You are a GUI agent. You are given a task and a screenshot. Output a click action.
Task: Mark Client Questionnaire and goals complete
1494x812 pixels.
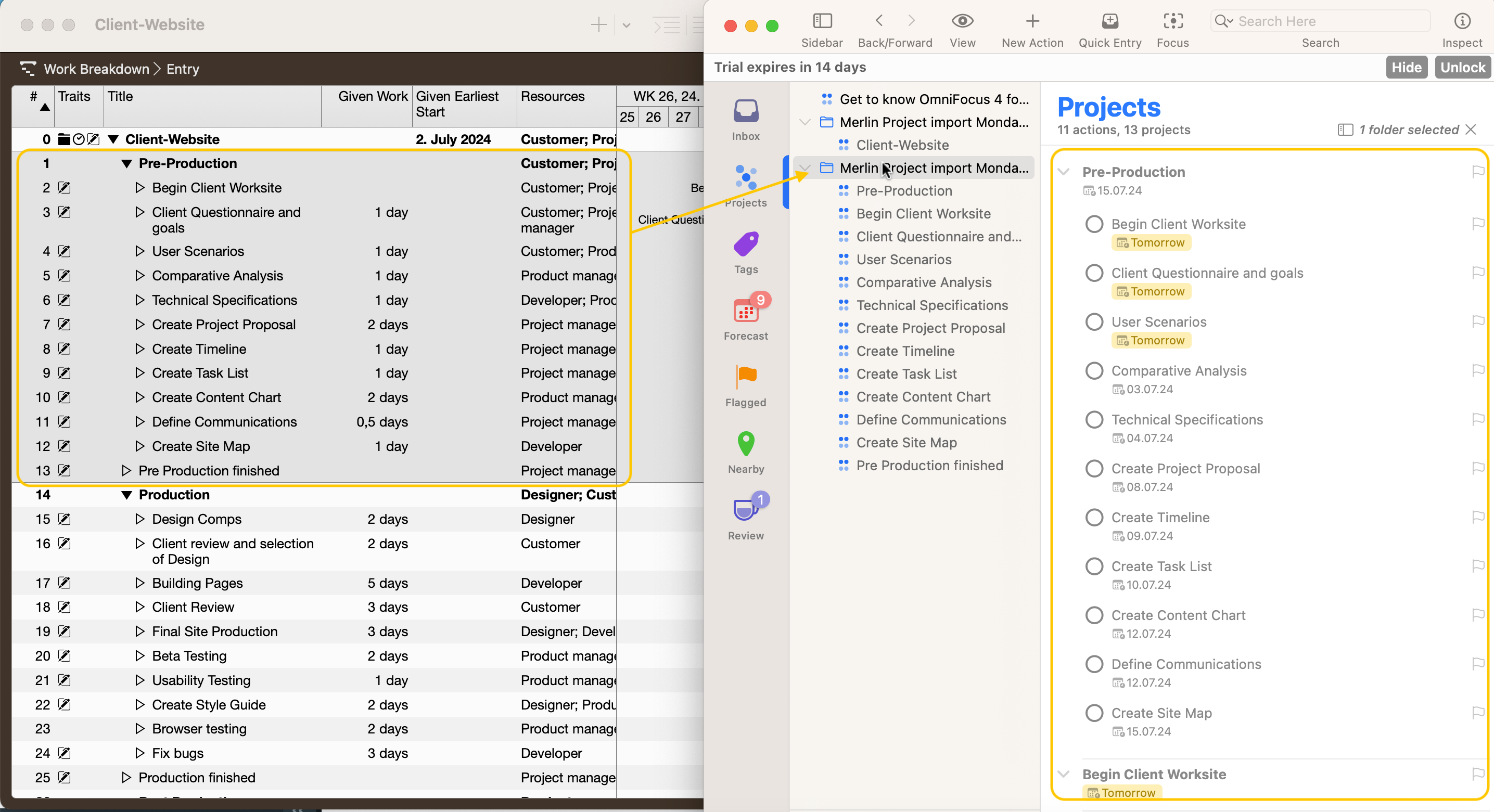point(1094,273)
